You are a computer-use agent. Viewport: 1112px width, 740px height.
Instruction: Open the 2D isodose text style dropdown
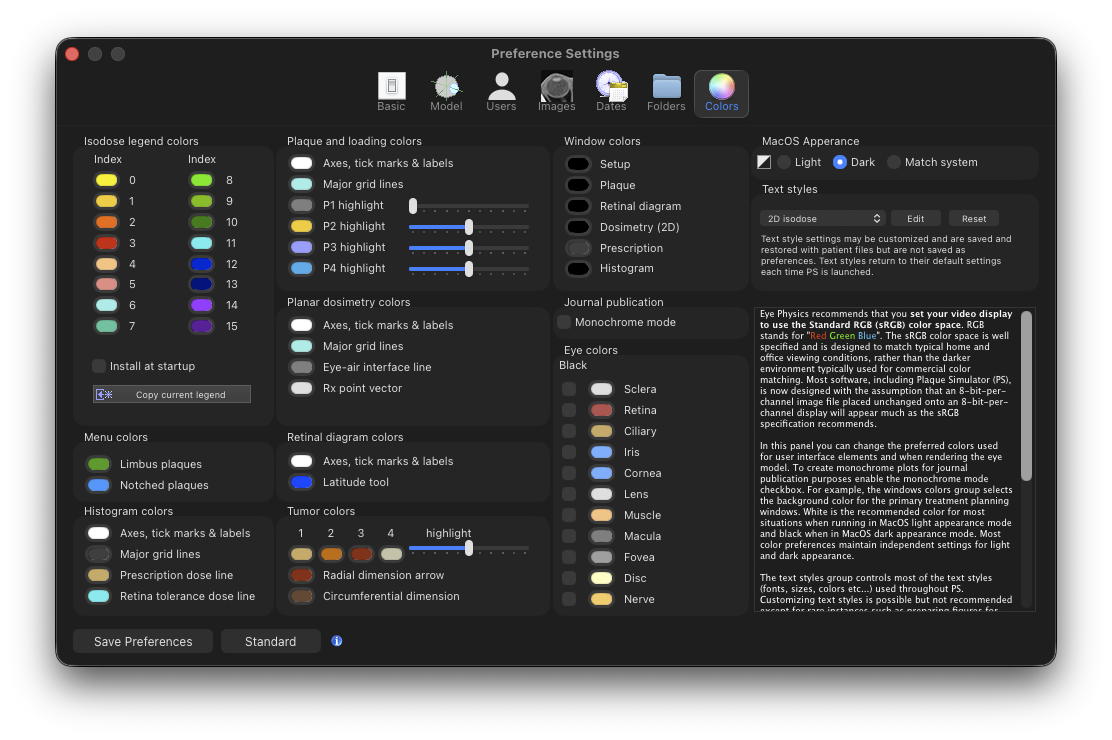821,218
